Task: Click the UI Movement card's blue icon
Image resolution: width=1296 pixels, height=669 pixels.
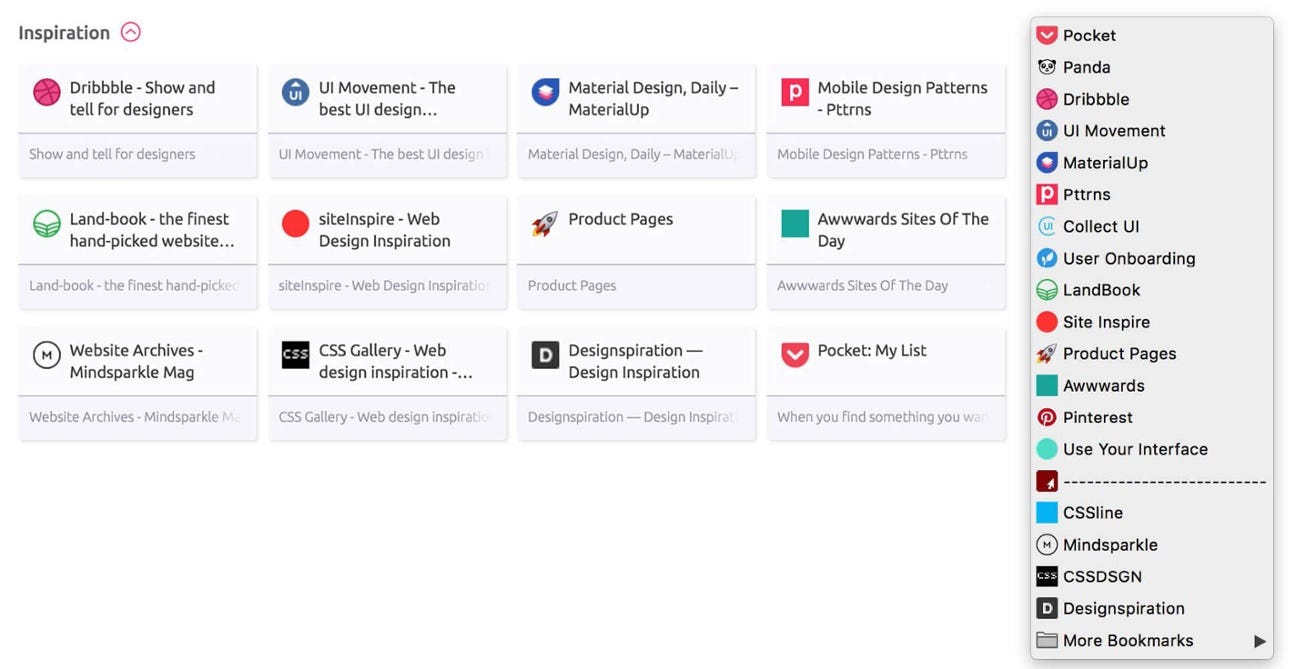Action: pos(295,93)
